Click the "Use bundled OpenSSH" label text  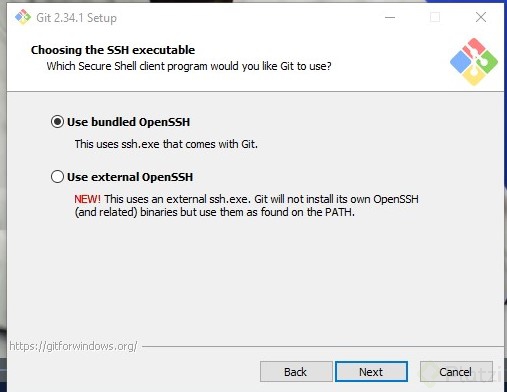pyautogui.click(x=128, y=122)
